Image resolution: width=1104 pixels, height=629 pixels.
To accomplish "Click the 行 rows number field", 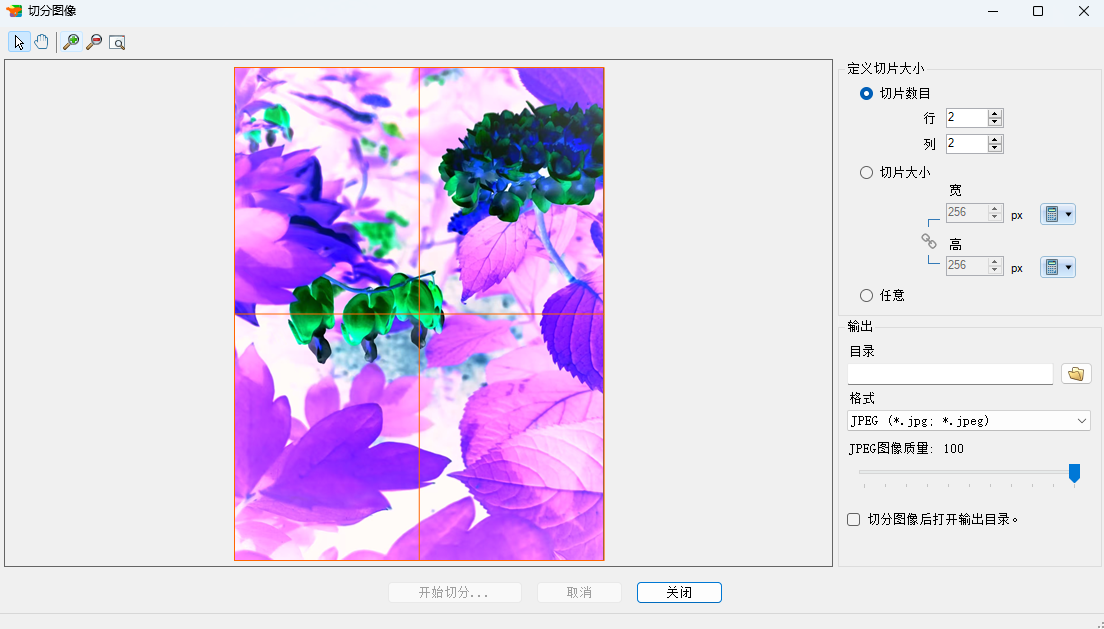I will [x=966, y=118].
